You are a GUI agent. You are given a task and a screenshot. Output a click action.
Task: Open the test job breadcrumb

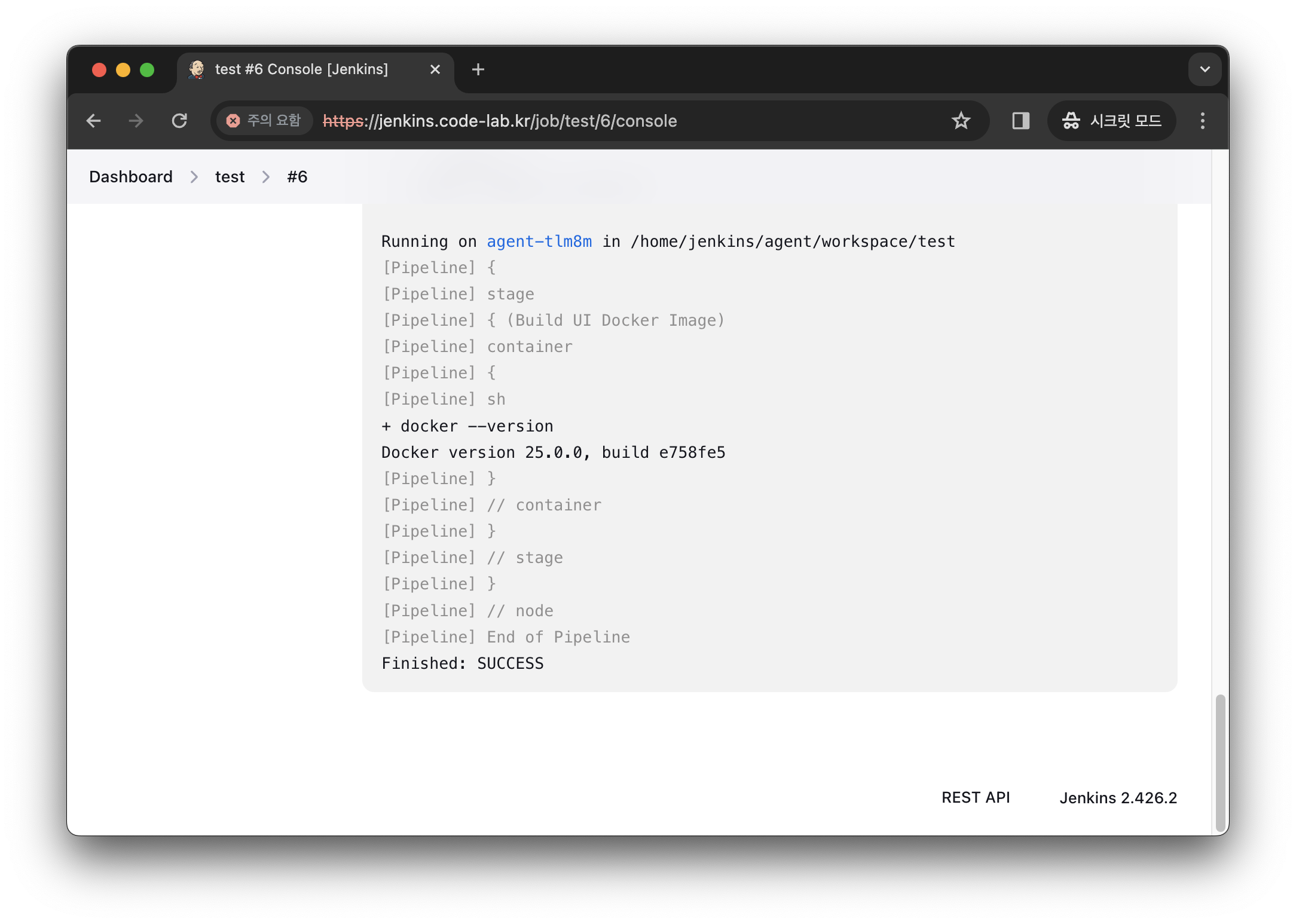(230, 177)
